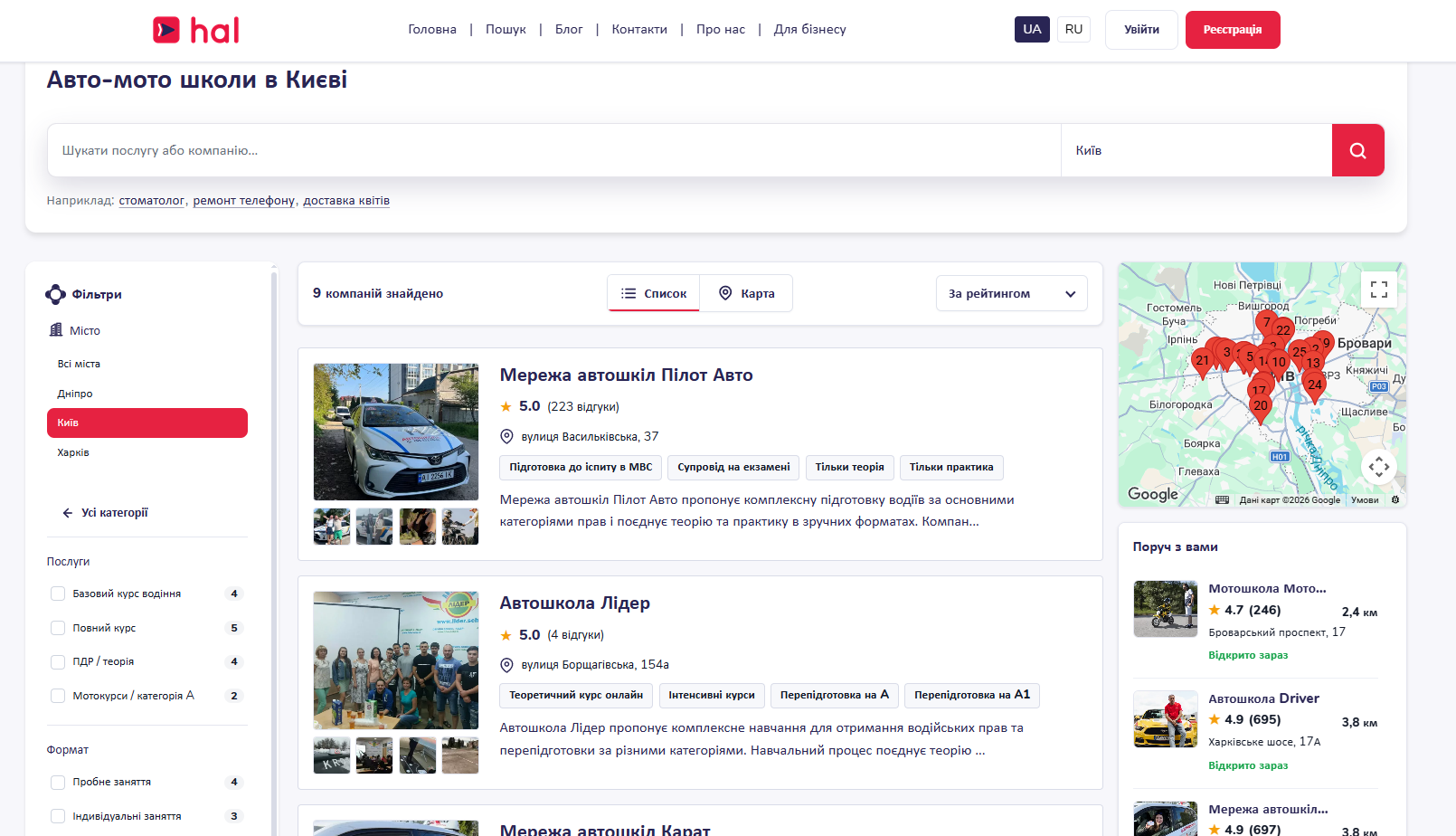Click the Київ city input field

click(x=1196, y=150)
